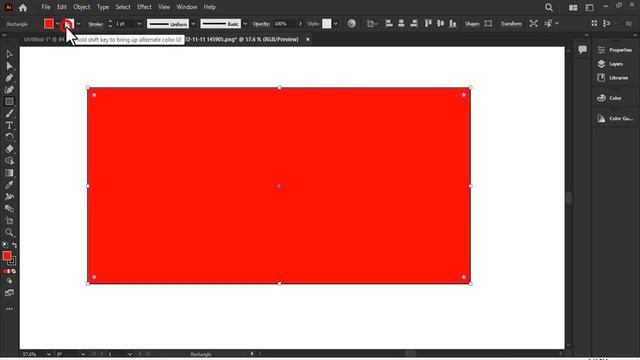Image resolution: width=640 pixels, height=360 pixels.
Task: Open the File menu
Action: [46, 7]
